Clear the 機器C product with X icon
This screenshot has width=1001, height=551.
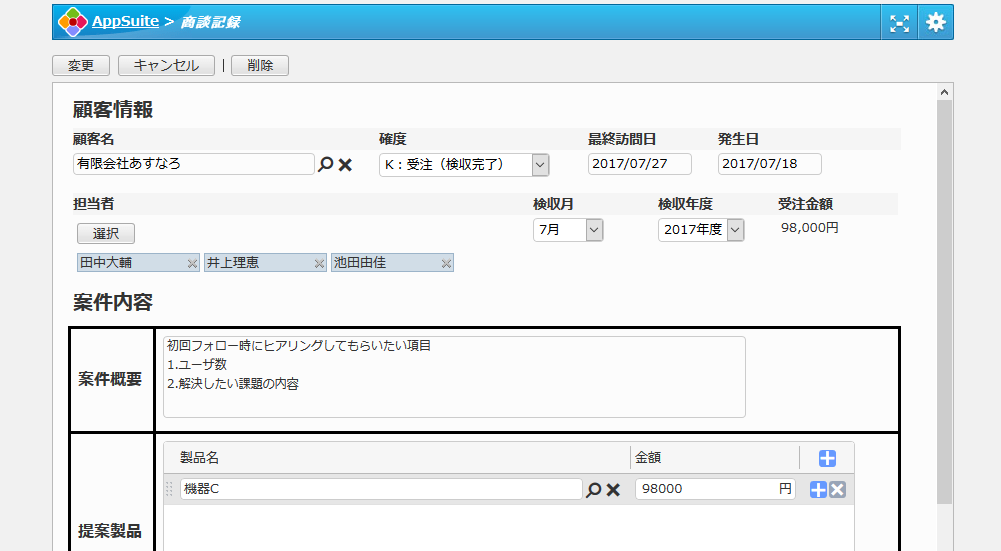tap(613, 490)
